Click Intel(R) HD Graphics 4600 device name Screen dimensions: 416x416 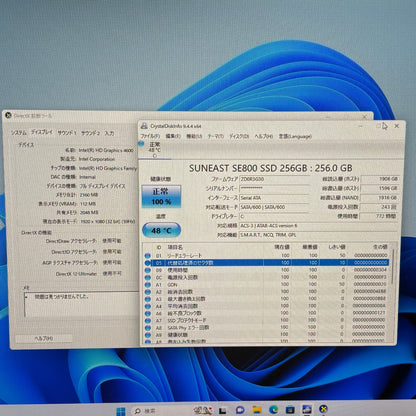point(106,150)
